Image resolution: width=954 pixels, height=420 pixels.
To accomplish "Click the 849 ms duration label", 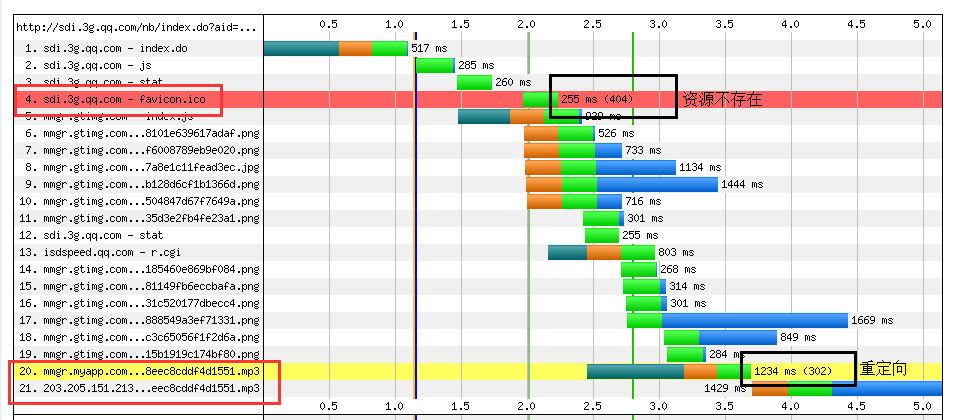I will pyautogui.click(x=798, y=337).
